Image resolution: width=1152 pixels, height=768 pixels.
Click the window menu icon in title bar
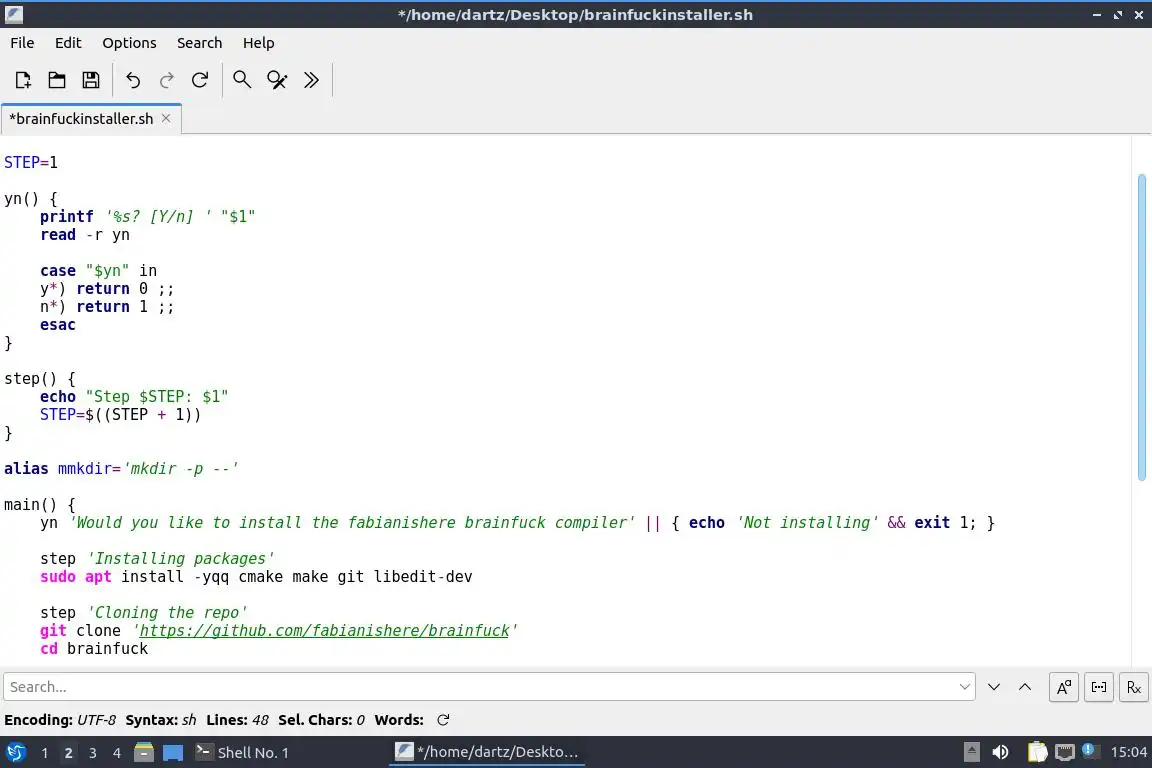click(14, 15)
